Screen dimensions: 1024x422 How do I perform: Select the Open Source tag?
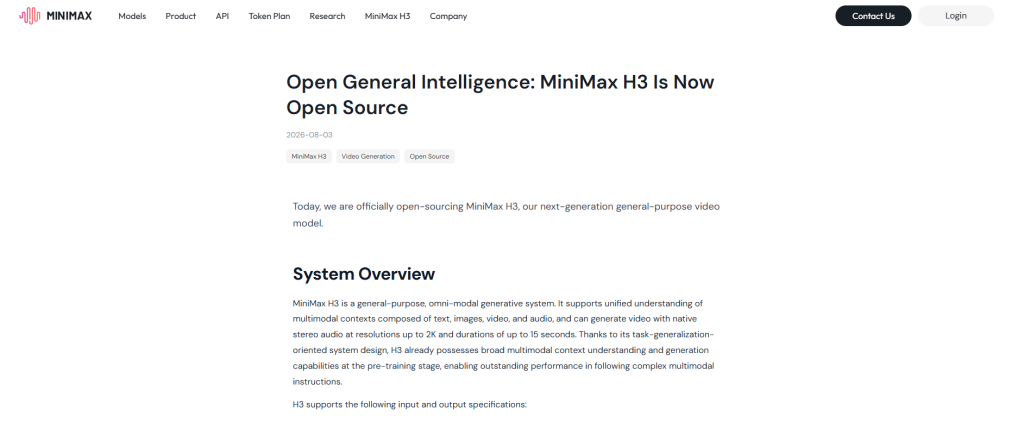tap(429, 156)
